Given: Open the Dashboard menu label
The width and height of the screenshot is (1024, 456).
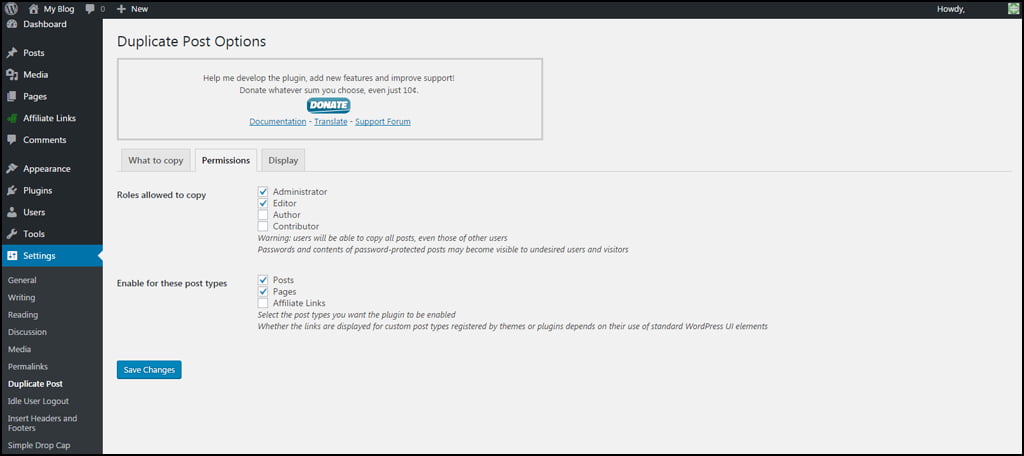Looking at the screenshot, I should pyautogui.click(x=45, y=25).
